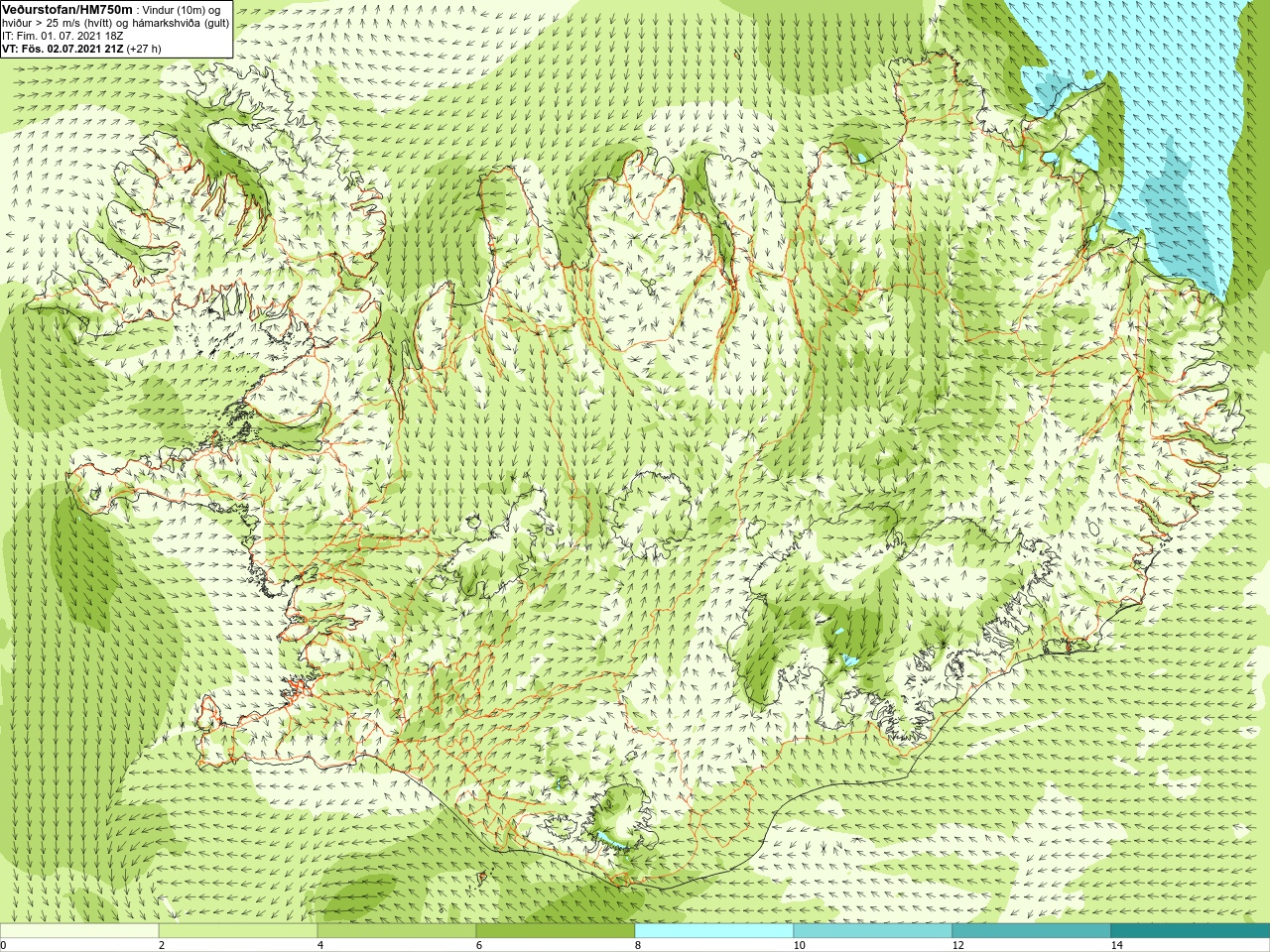Image resolution: width=1270 pixels, height=952 pixels.
Task: Click the '4' value on the legend scale
Action: pos(320,945)
